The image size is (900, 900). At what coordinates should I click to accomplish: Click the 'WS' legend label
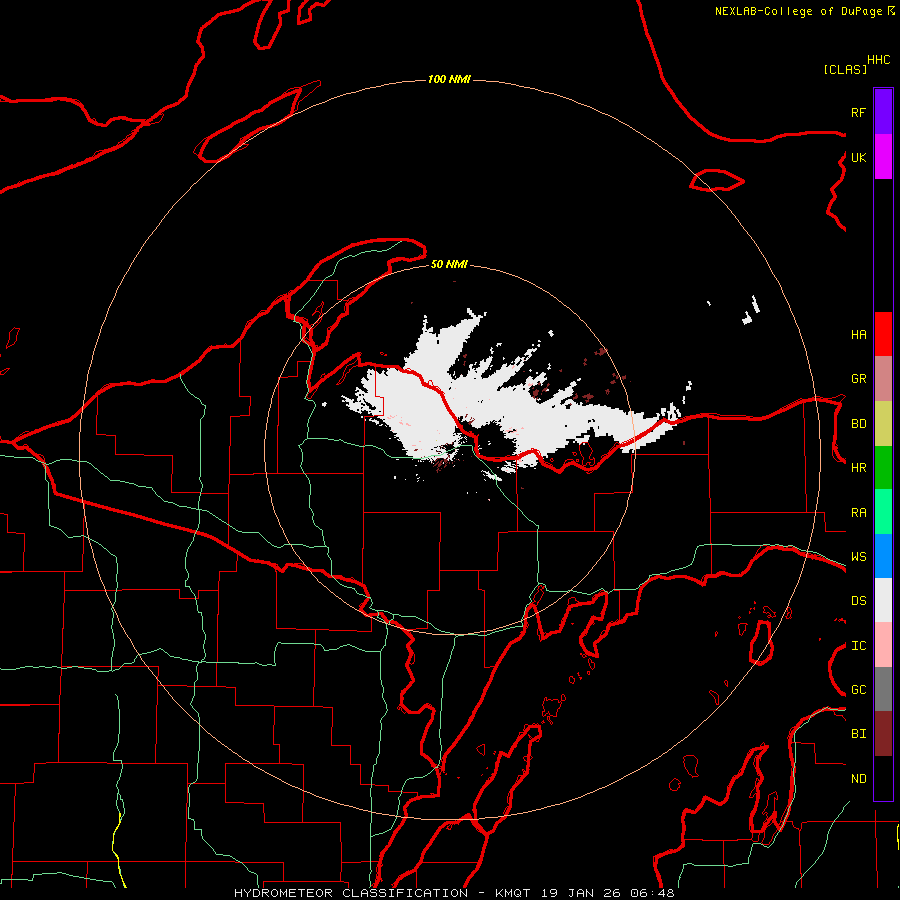pyautogui.click(x=858, y=557)
